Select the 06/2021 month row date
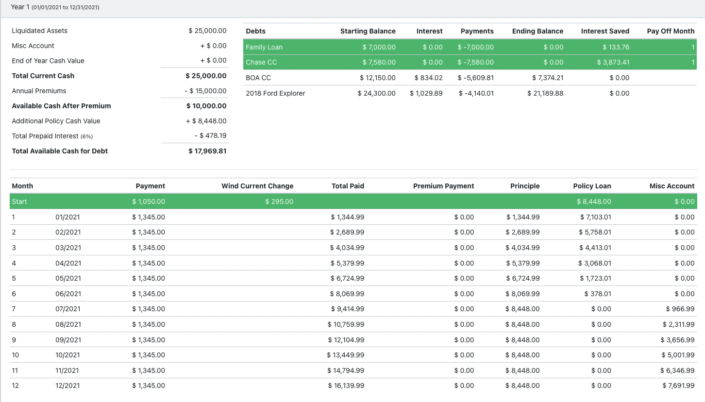Image resolution: width=705 pixels, height=402 pixels. (x=67, y=294)
